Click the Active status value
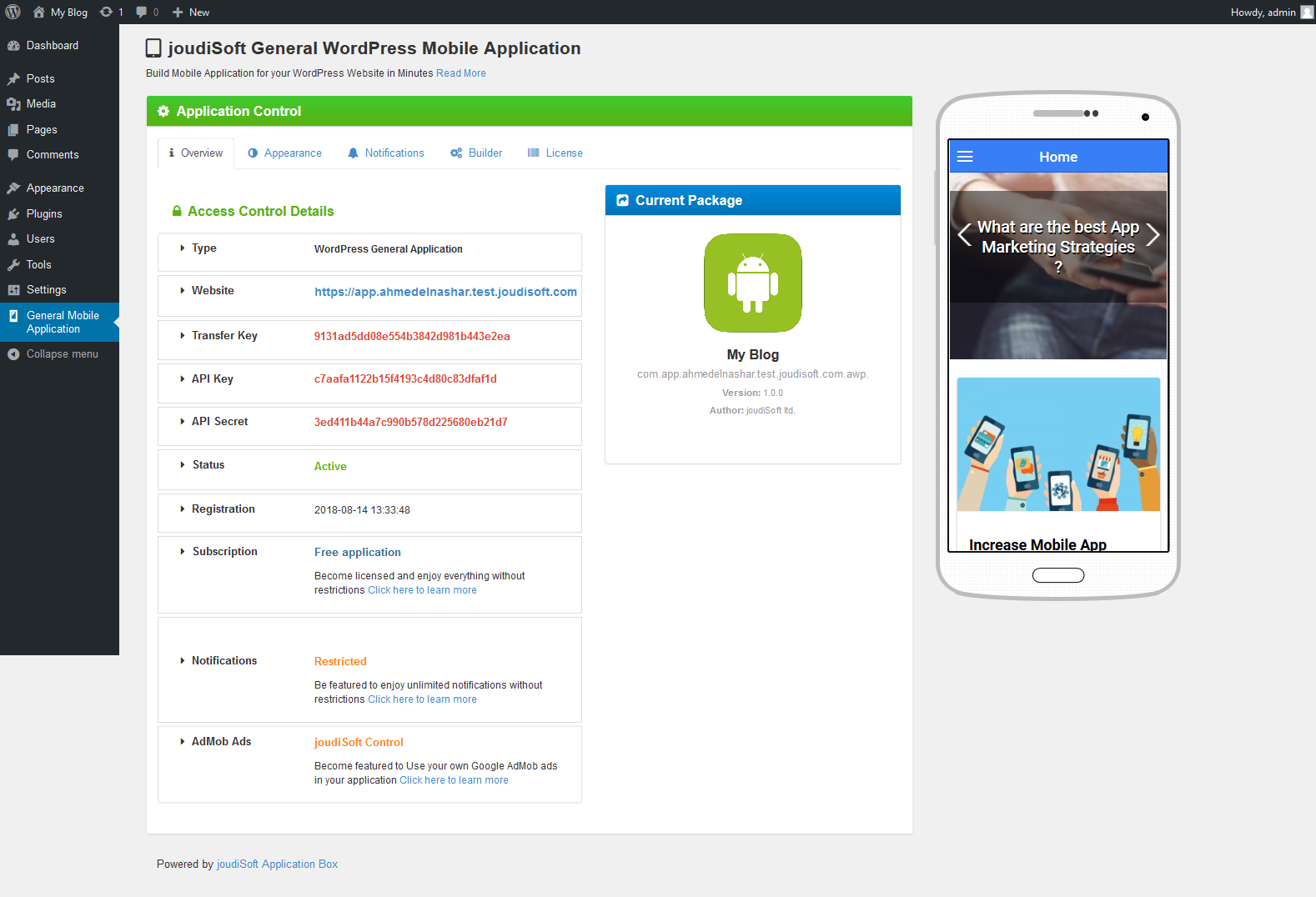Screen dimensions: 1316x897 click(330, 467)
